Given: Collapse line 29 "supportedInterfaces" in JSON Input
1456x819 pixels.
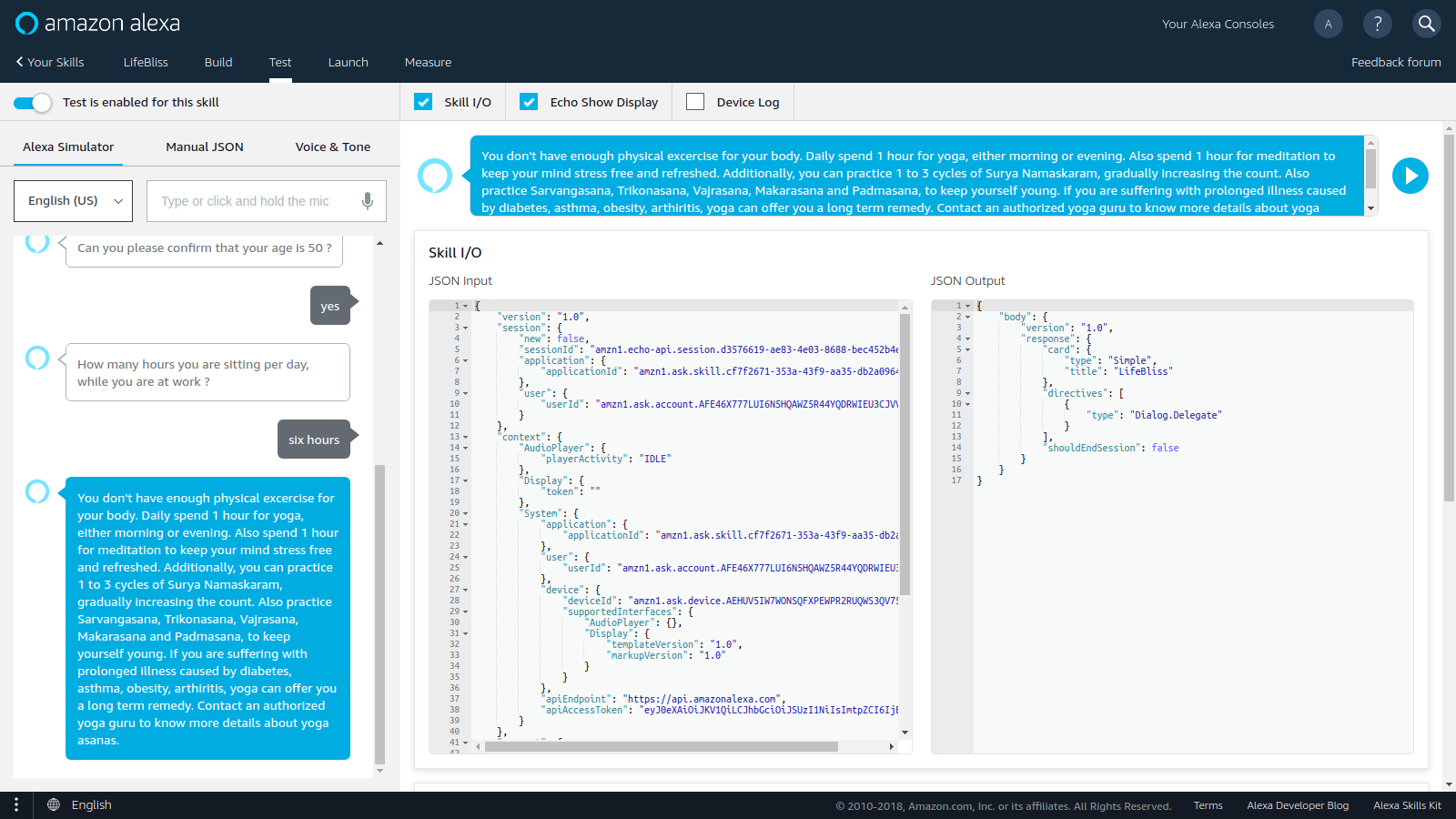Looking at the screenshot, I should coord(466,612).
